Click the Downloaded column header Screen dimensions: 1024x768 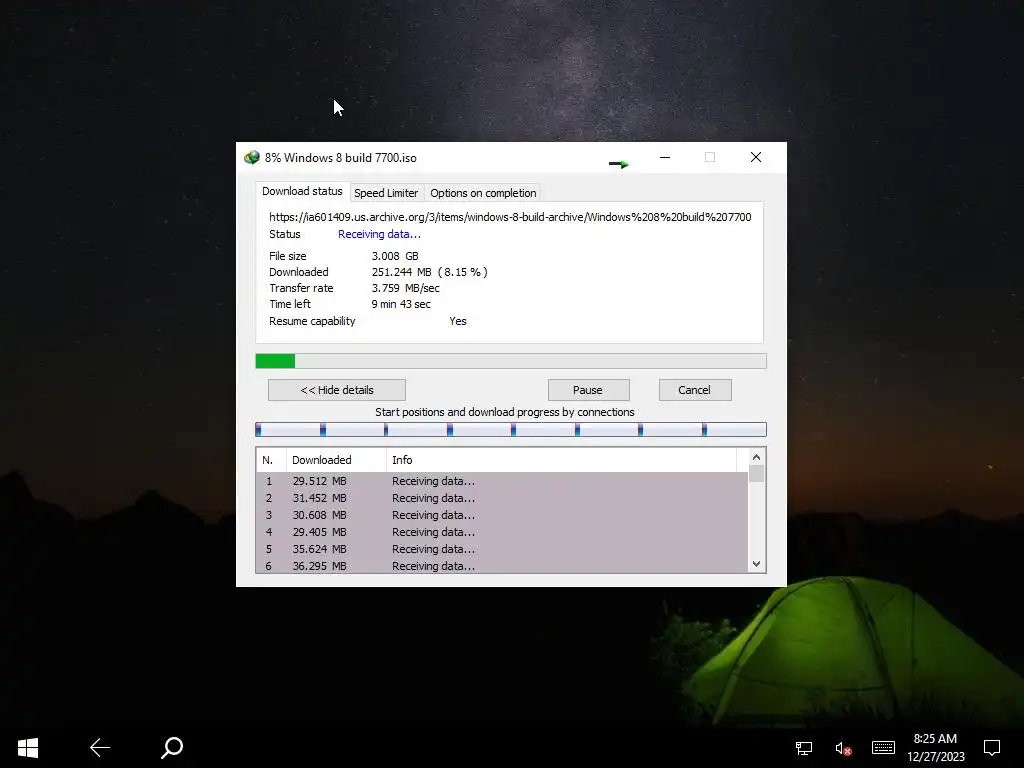336,460
